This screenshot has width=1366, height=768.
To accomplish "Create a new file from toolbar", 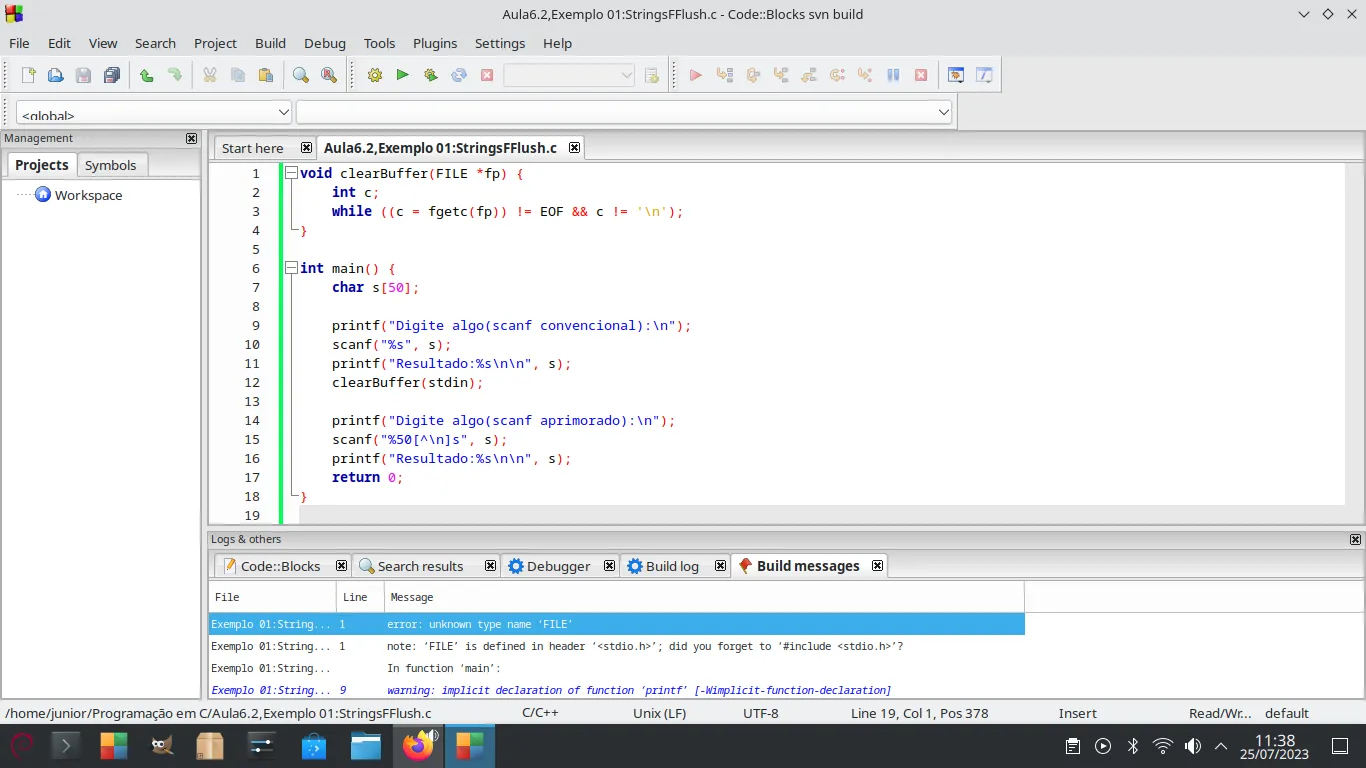I will coord(29,75).
